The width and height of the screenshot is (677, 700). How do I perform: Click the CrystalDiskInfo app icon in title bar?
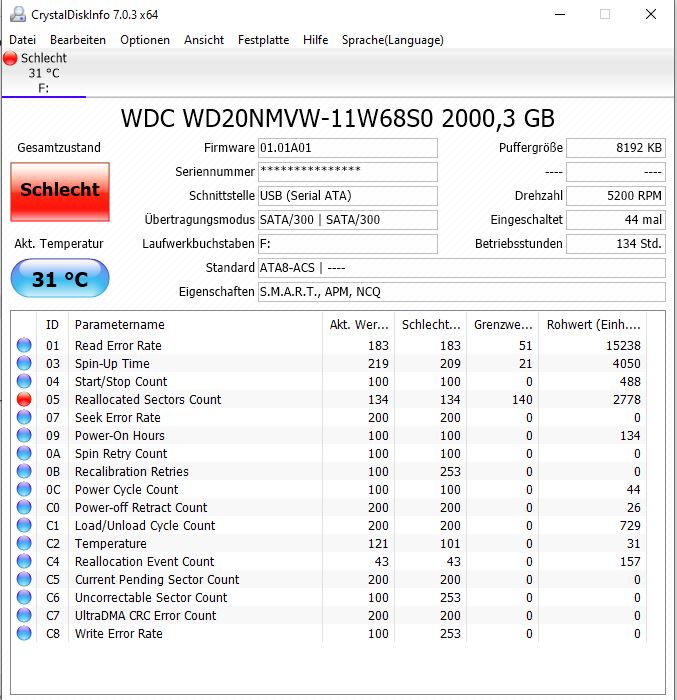click(18, 14)
